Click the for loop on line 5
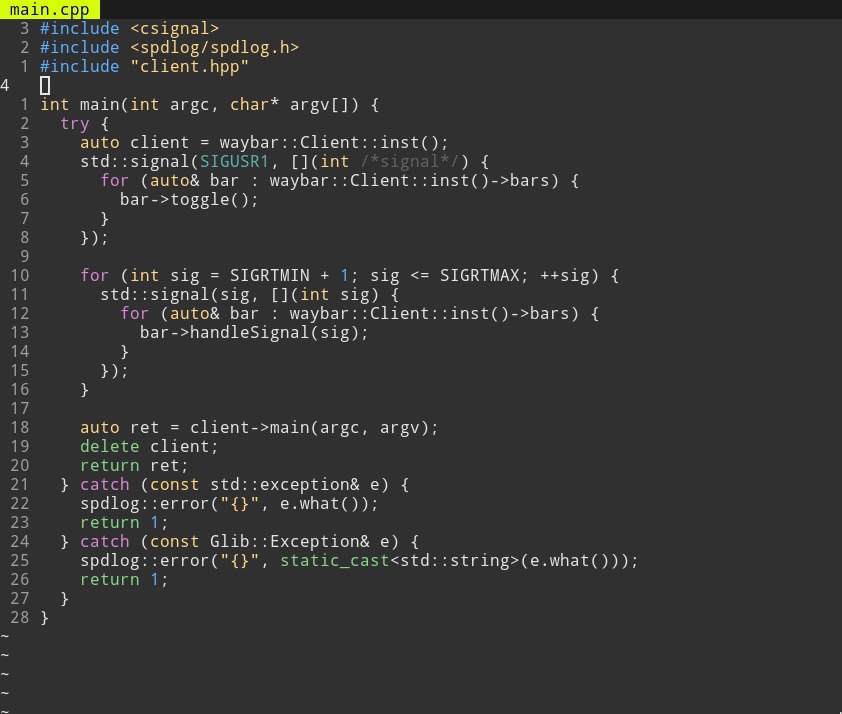Screen dimensions: 842x714 (339, 180)
